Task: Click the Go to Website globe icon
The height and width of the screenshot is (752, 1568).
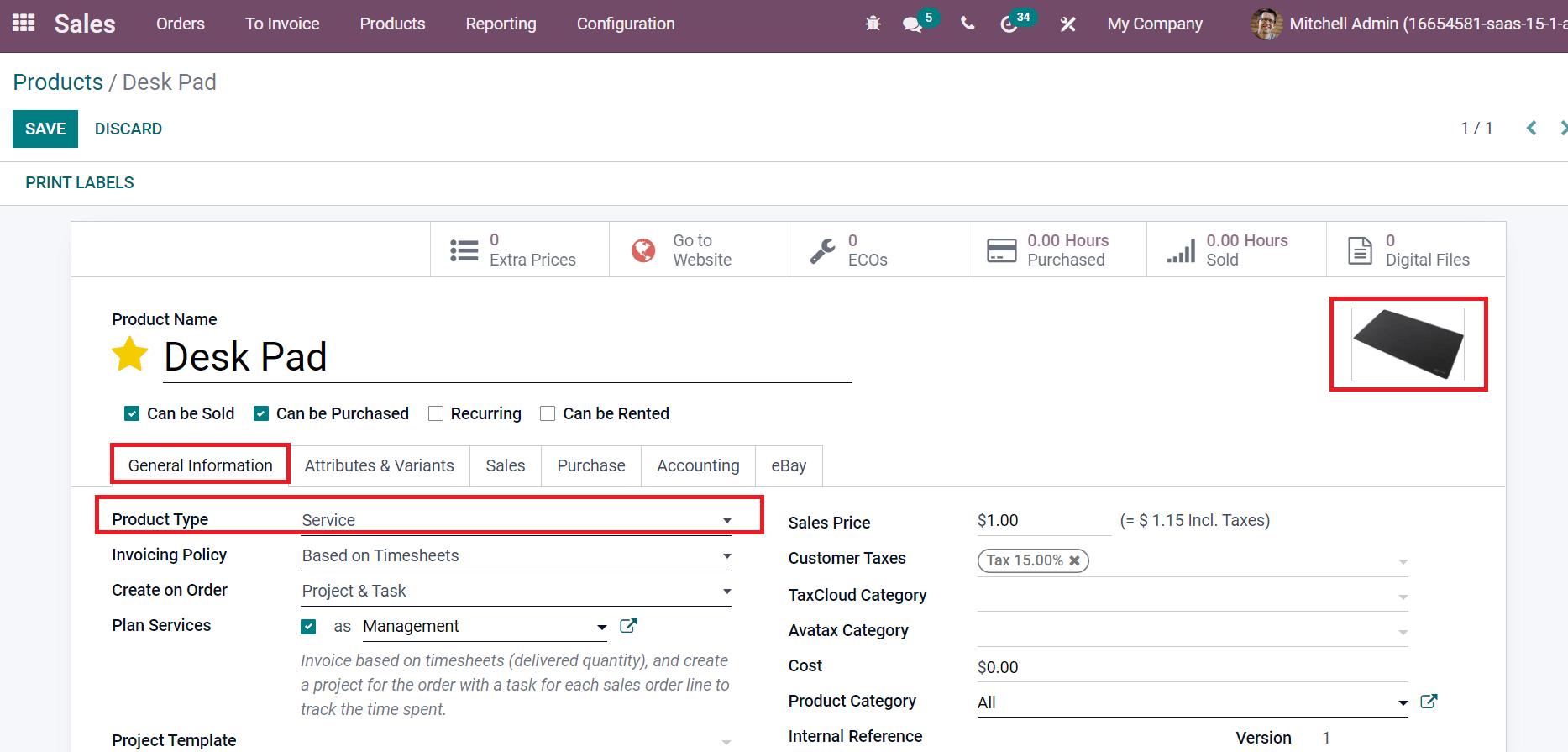Action: point(643,250)
